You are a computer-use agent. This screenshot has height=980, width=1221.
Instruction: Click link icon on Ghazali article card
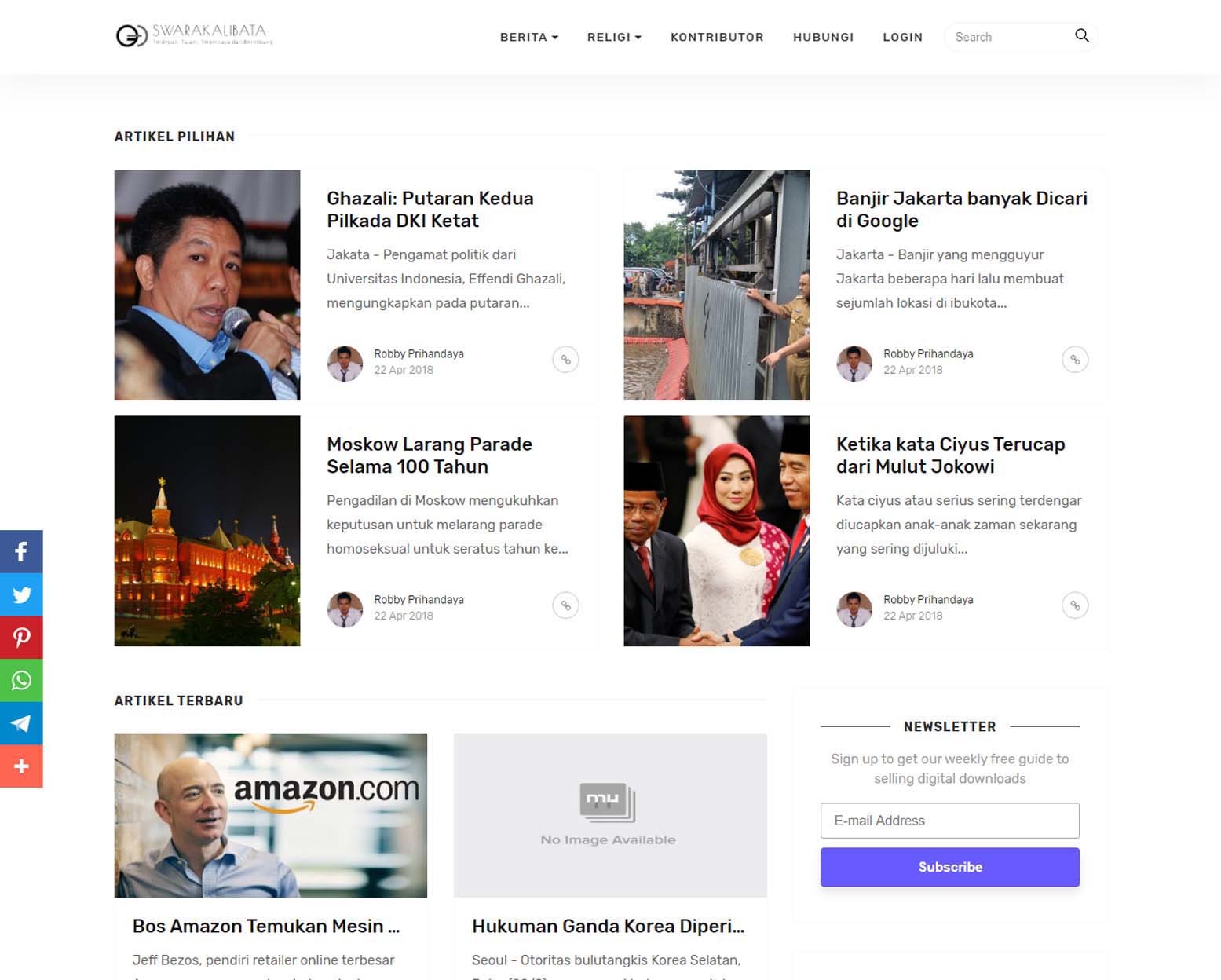[565, 360]
